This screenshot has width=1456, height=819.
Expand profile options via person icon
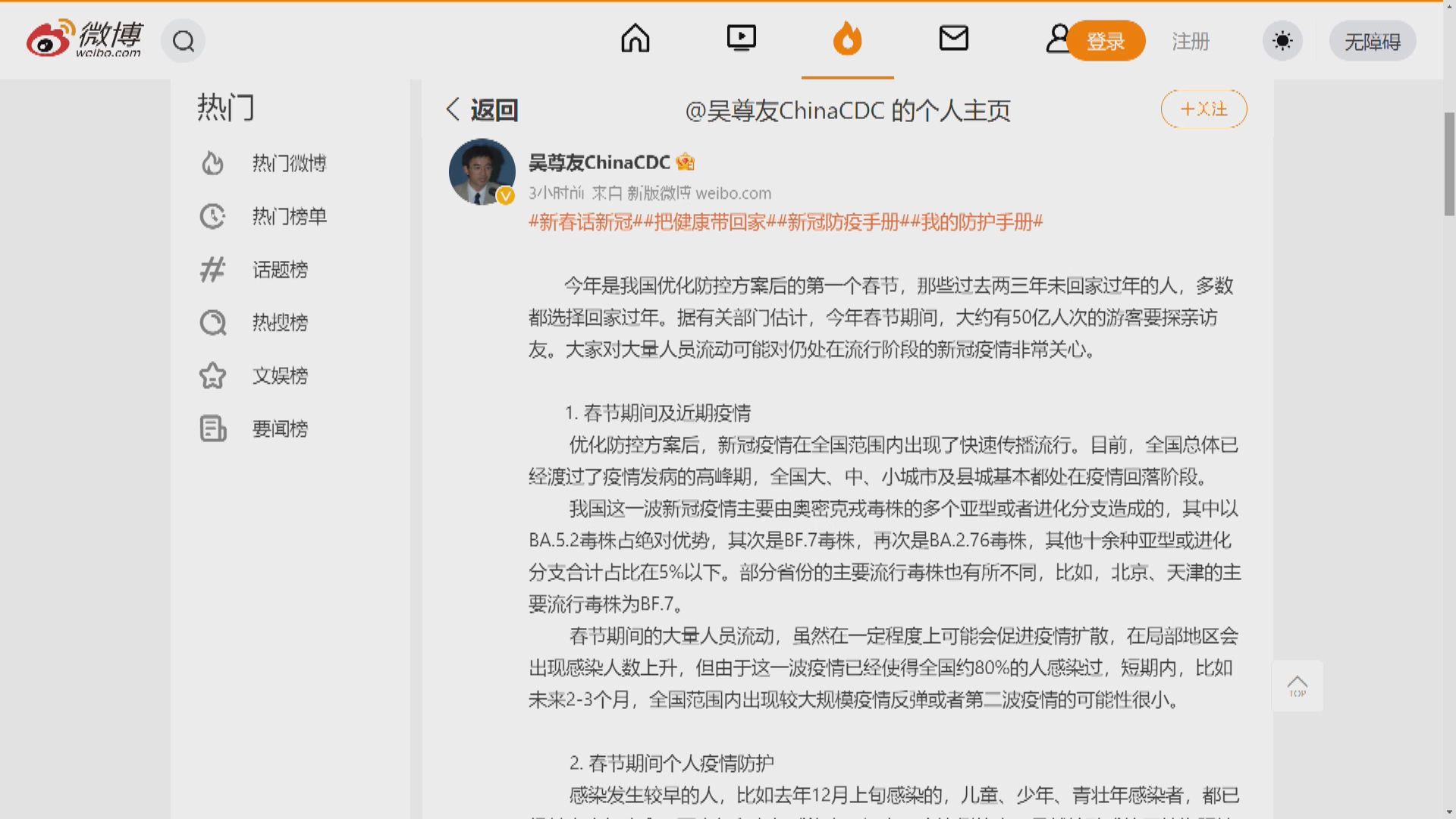(1059, 39)
